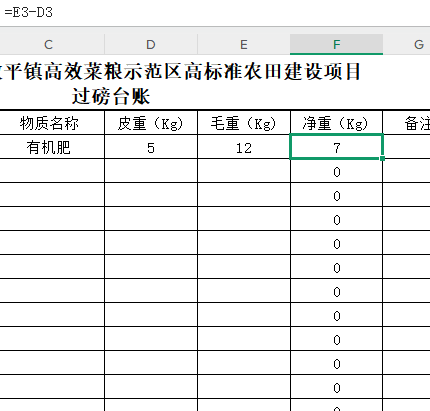Screen dimensions: 430x411
Task: Select the 0 cell directly below 7
Action: (336, 171)
